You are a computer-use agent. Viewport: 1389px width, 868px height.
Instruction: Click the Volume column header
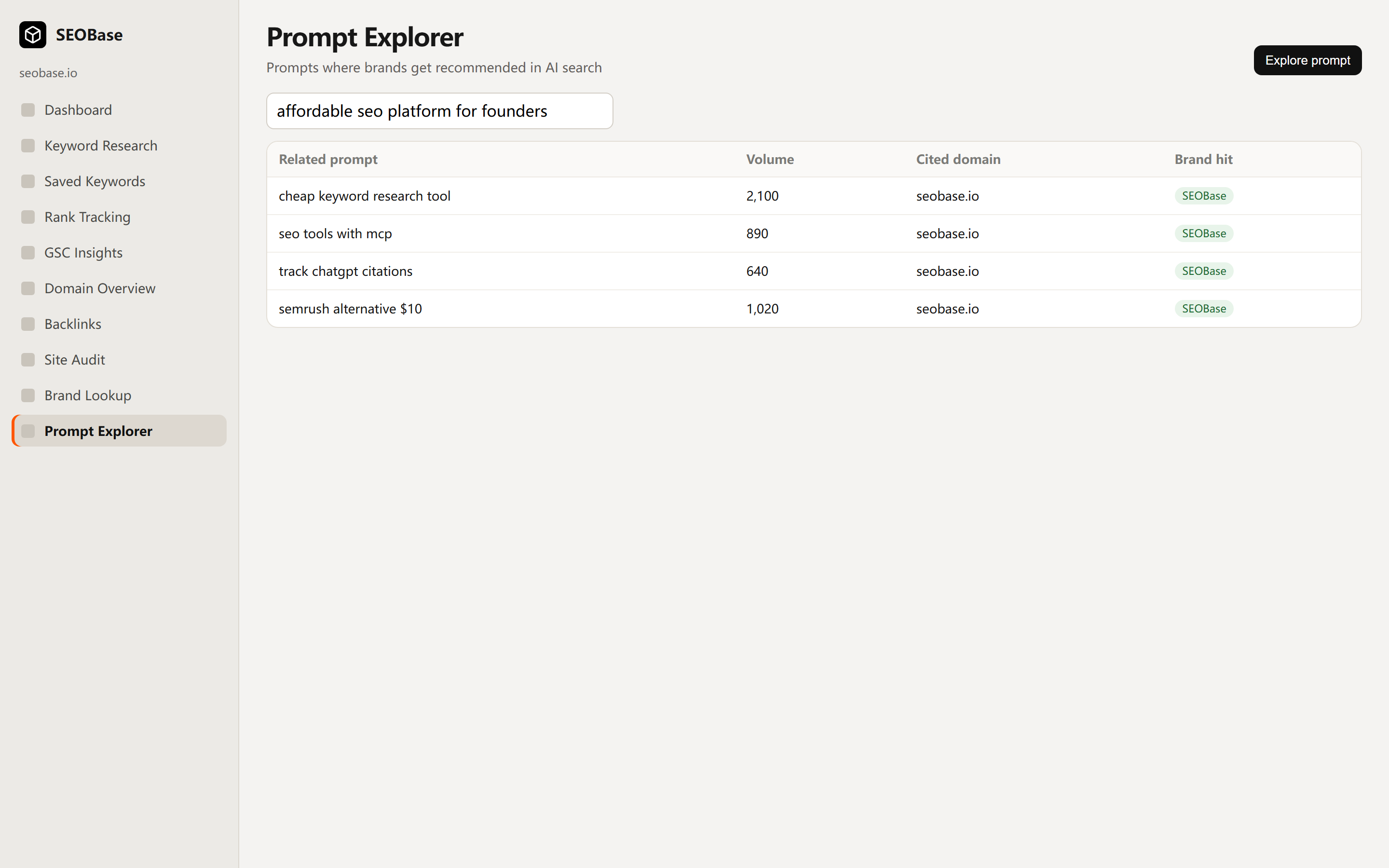coord(770,159)
